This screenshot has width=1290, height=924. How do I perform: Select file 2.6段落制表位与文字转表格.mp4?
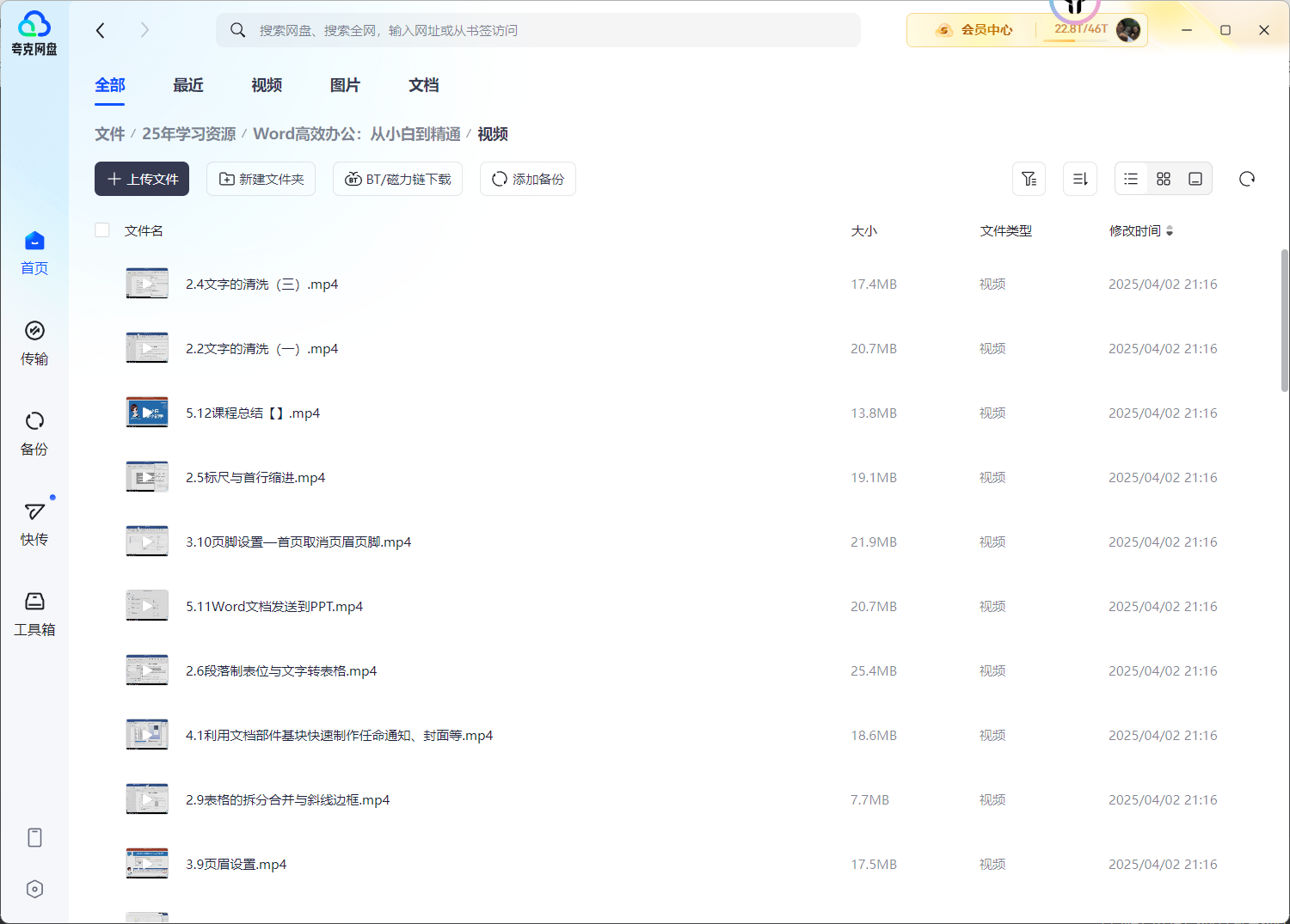pos(281,671)
